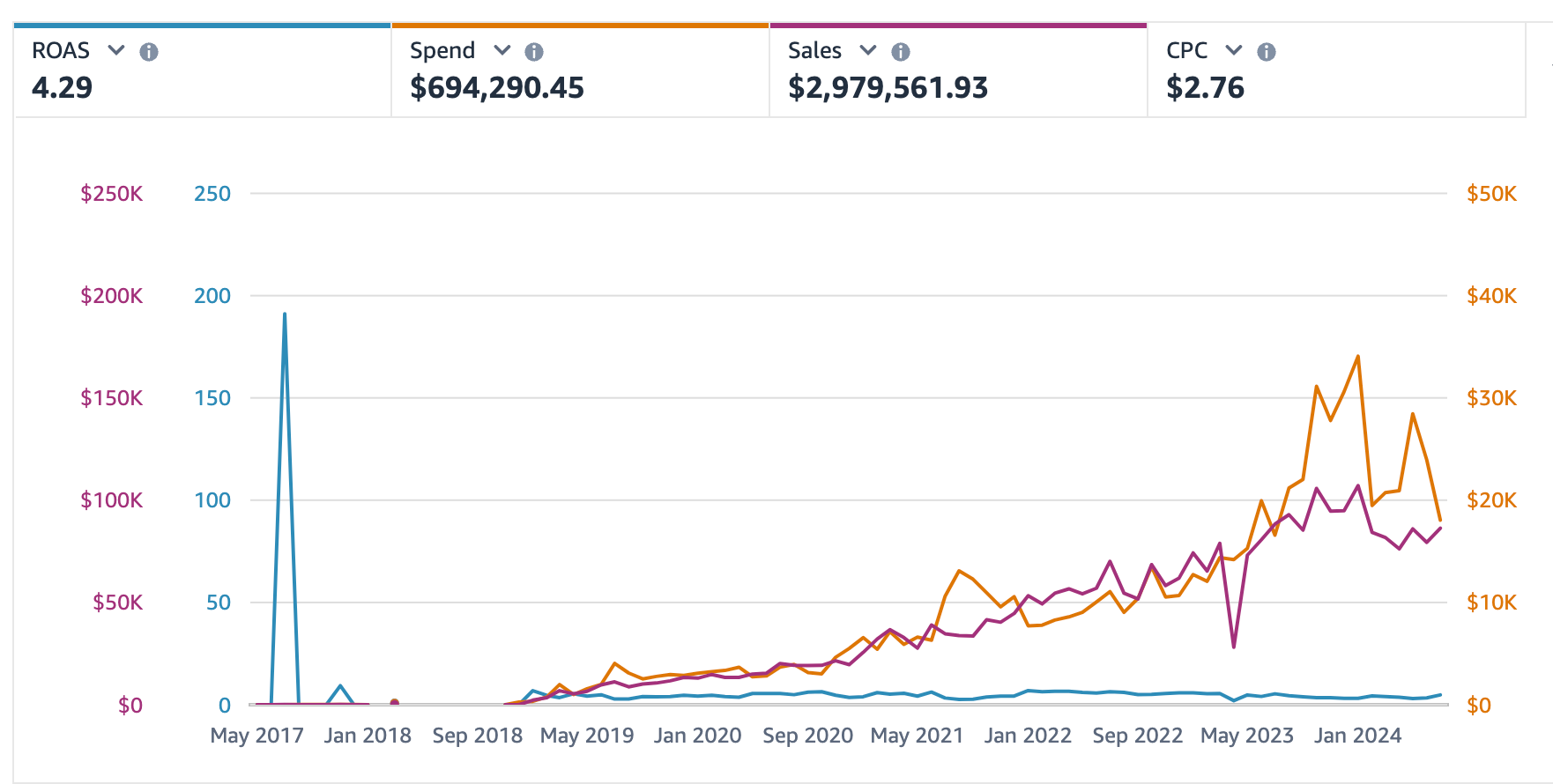Click the 200 ROAS axis label

point(212,296)
